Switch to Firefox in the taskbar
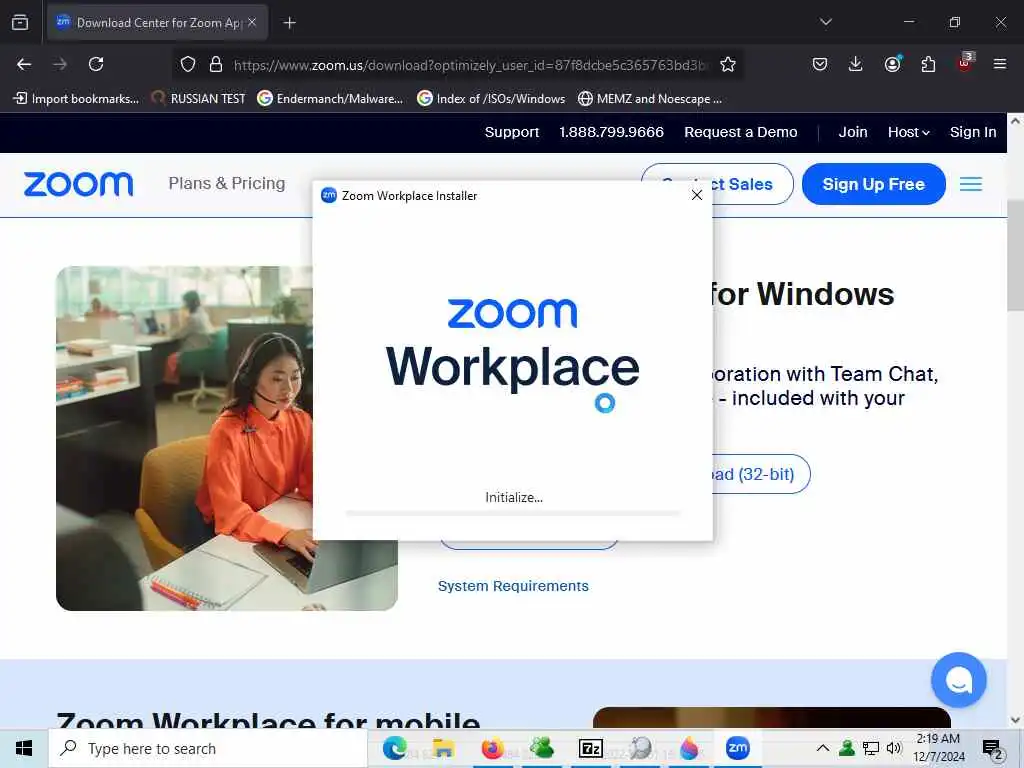 click(x=492, y=748)
